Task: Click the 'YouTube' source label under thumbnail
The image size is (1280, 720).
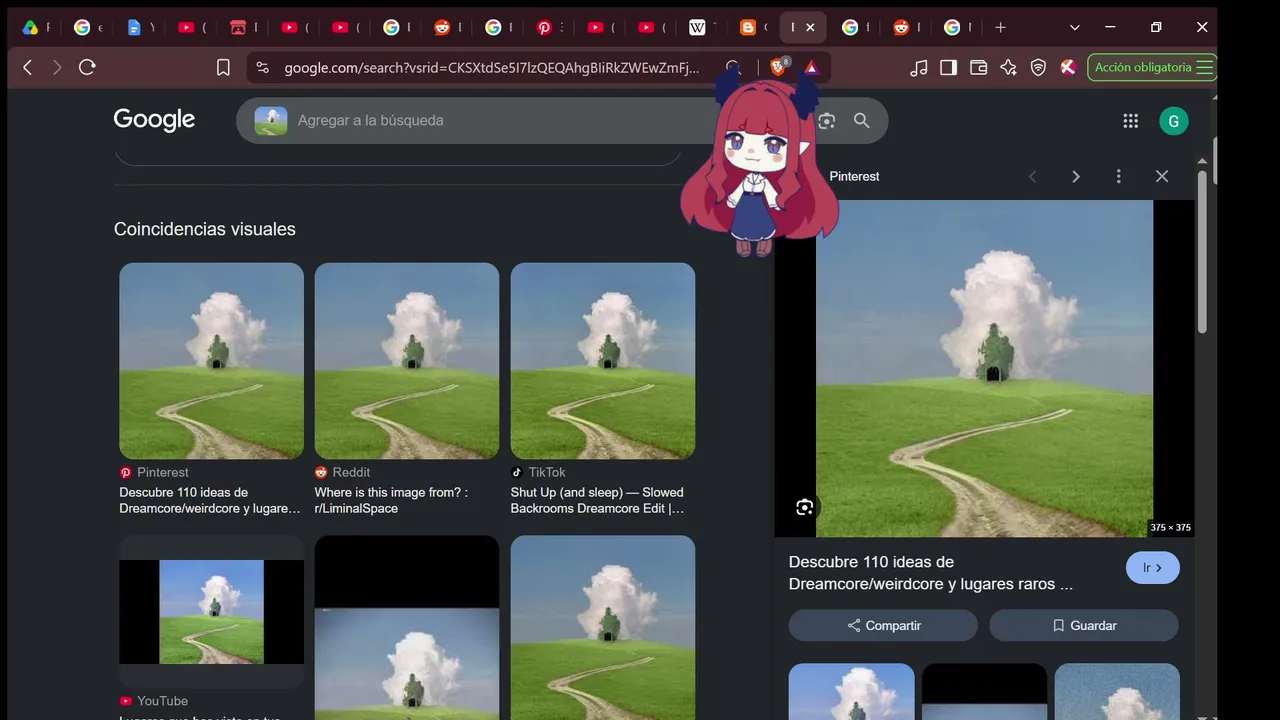Action: pyautogui.click(x=162, y=701)
